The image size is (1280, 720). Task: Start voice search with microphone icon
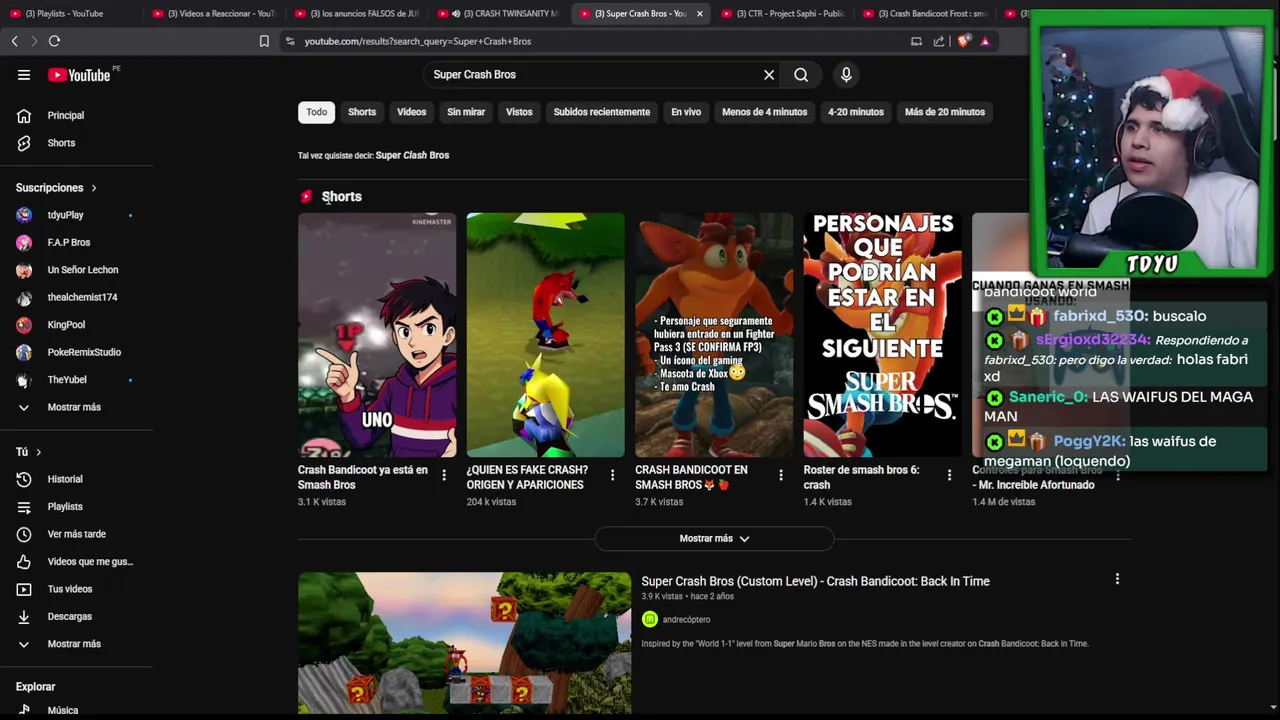pos(846,75)
